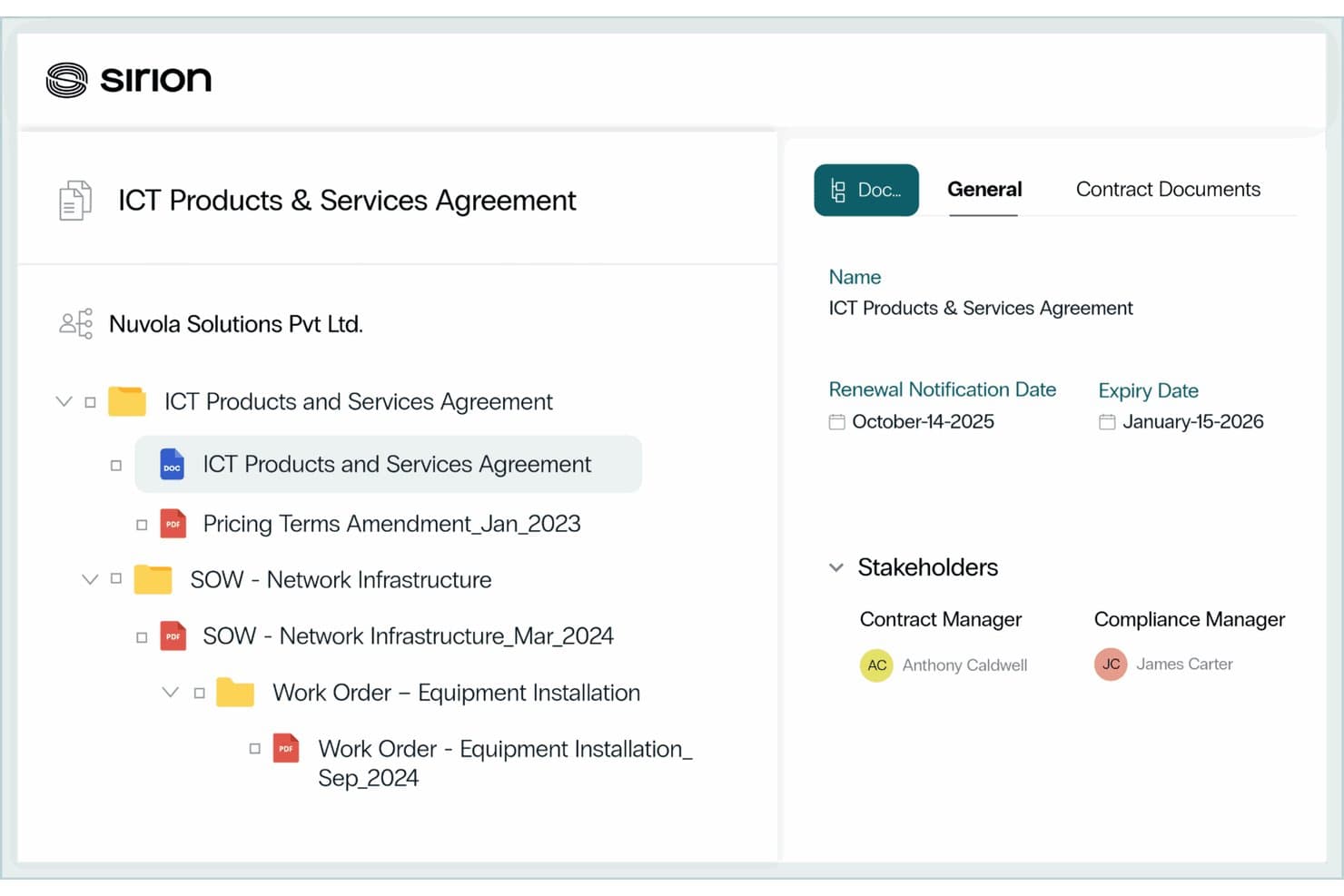The image size is (1344, 896).
Task: Click the PDF icon for SOW - Network Infrastructure_Mar_2024
Action: 173,636
